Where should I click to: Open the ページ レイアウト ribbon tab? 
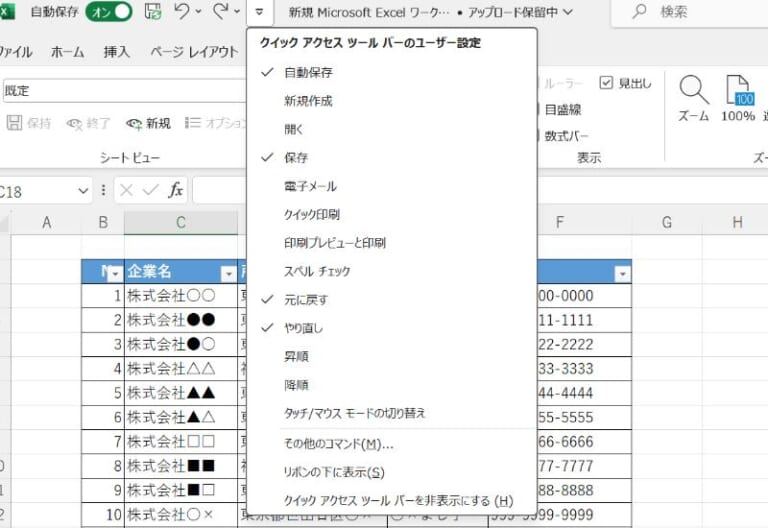point(194,51)
